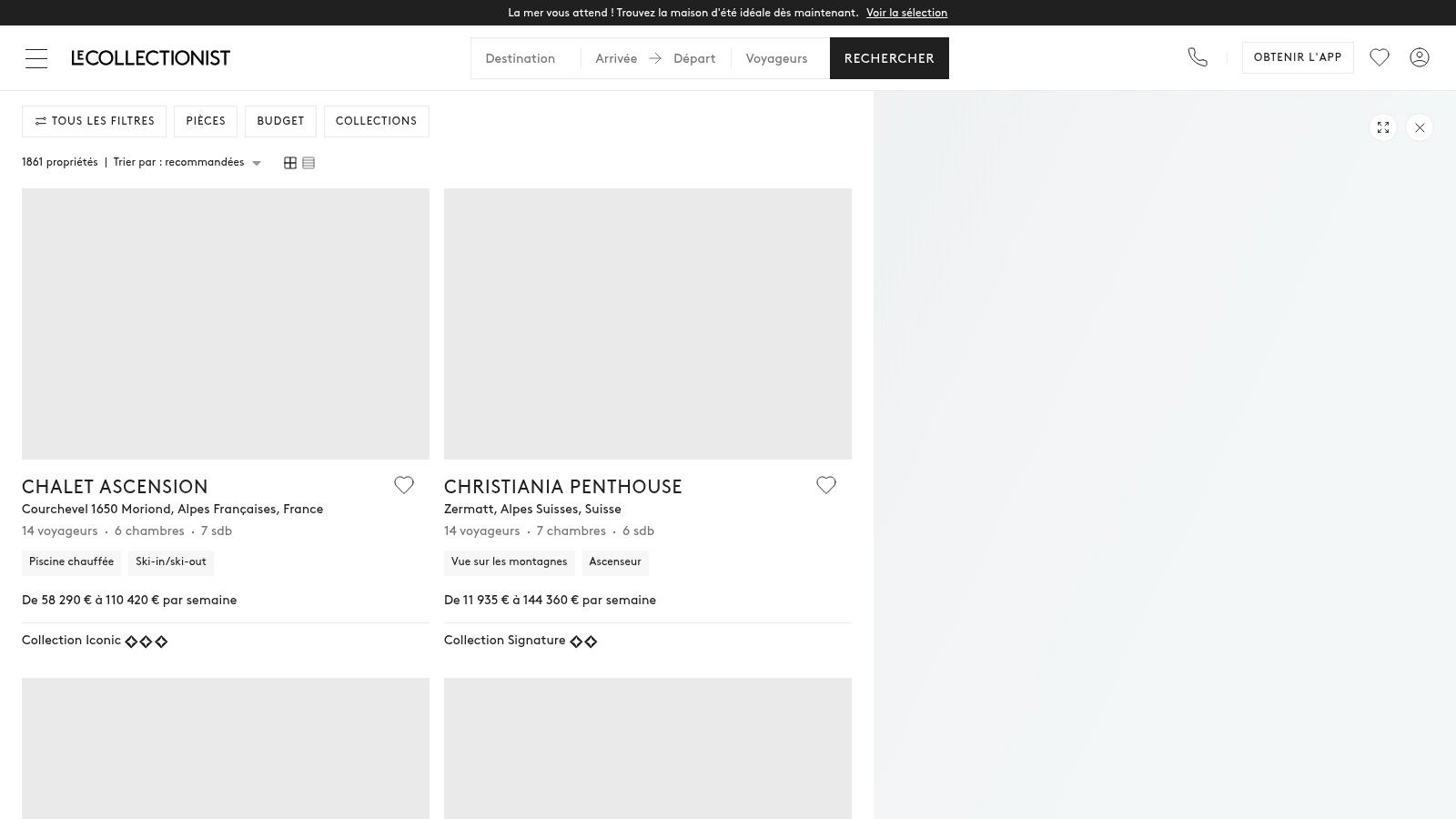Open the Pièces filter
This screenshot has height=819, width=1456.
coord(206,121)
